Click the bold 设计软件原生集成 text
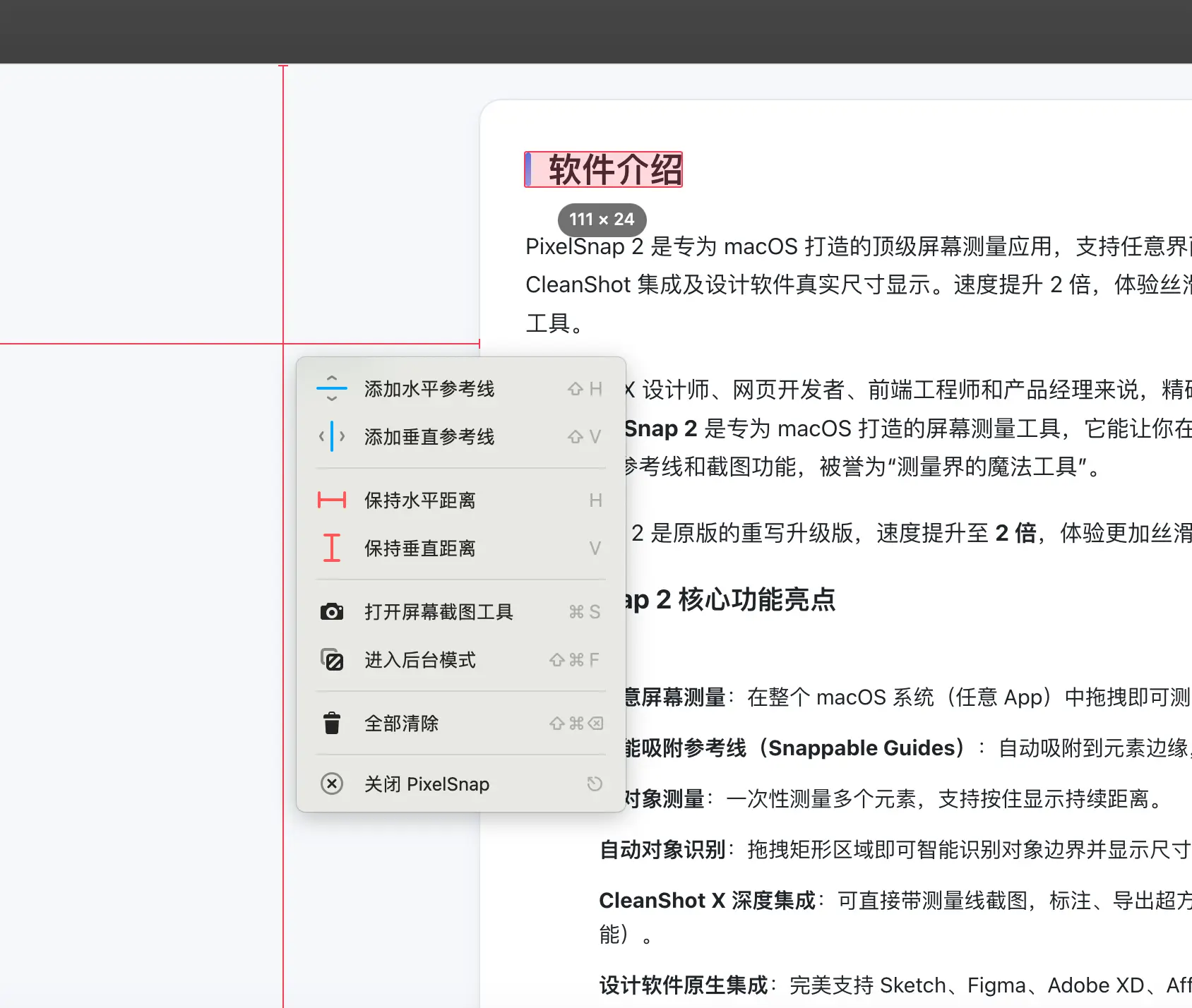This screenshot has width=1192, height=1008. coord(683,985)
